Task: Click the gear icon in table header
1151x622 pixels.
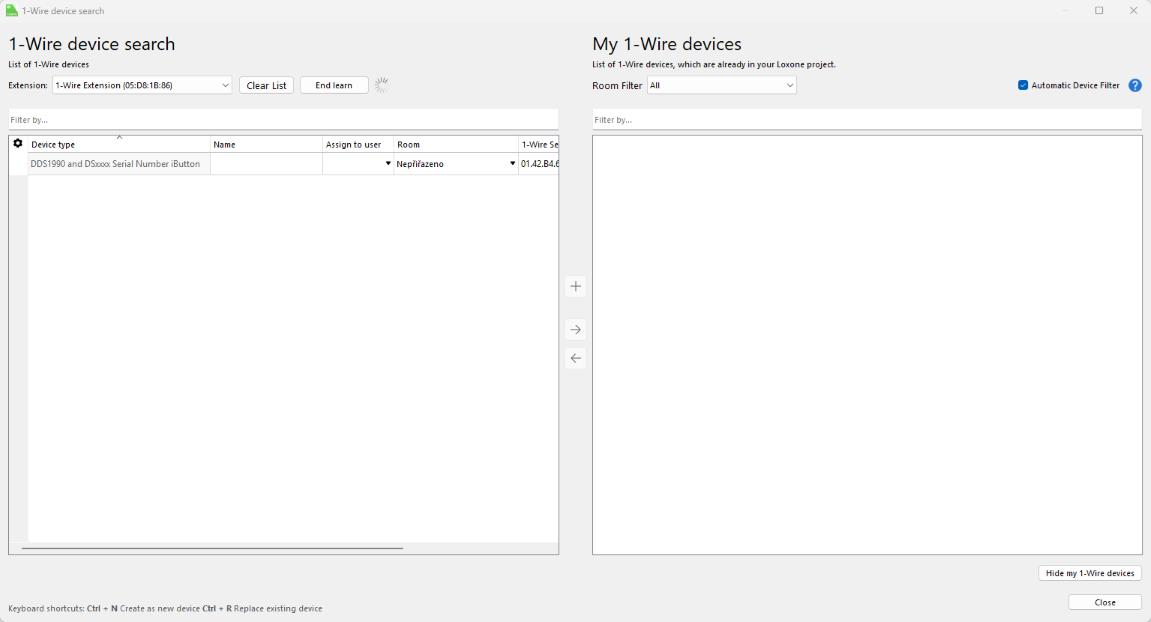Action: pyautogui.click(x=18, y=144)
